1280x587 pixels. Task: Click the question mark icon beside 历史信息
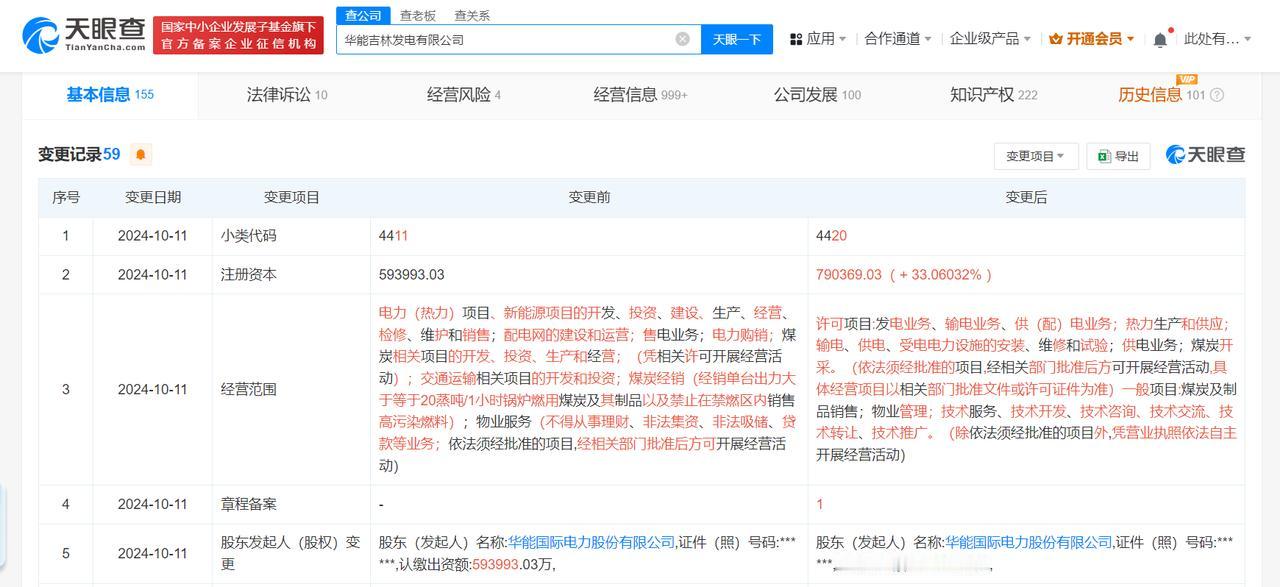1217,95
